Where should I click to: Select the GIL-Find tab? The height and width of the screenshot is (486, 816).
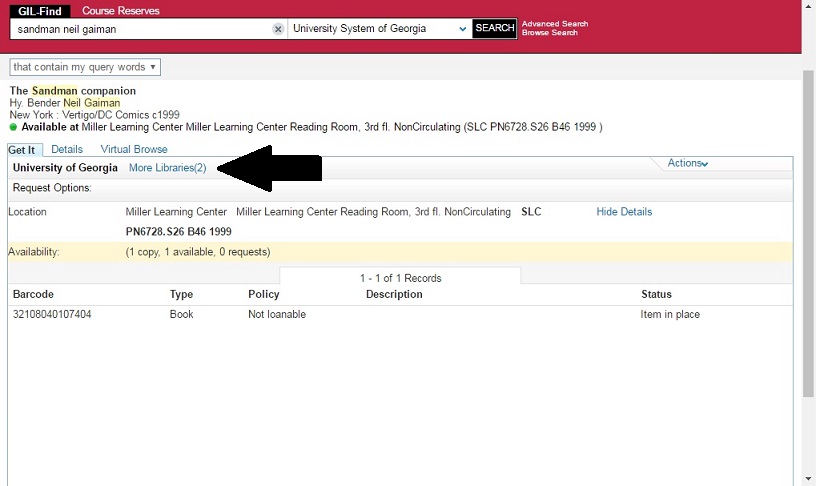[x=40, y=11]
